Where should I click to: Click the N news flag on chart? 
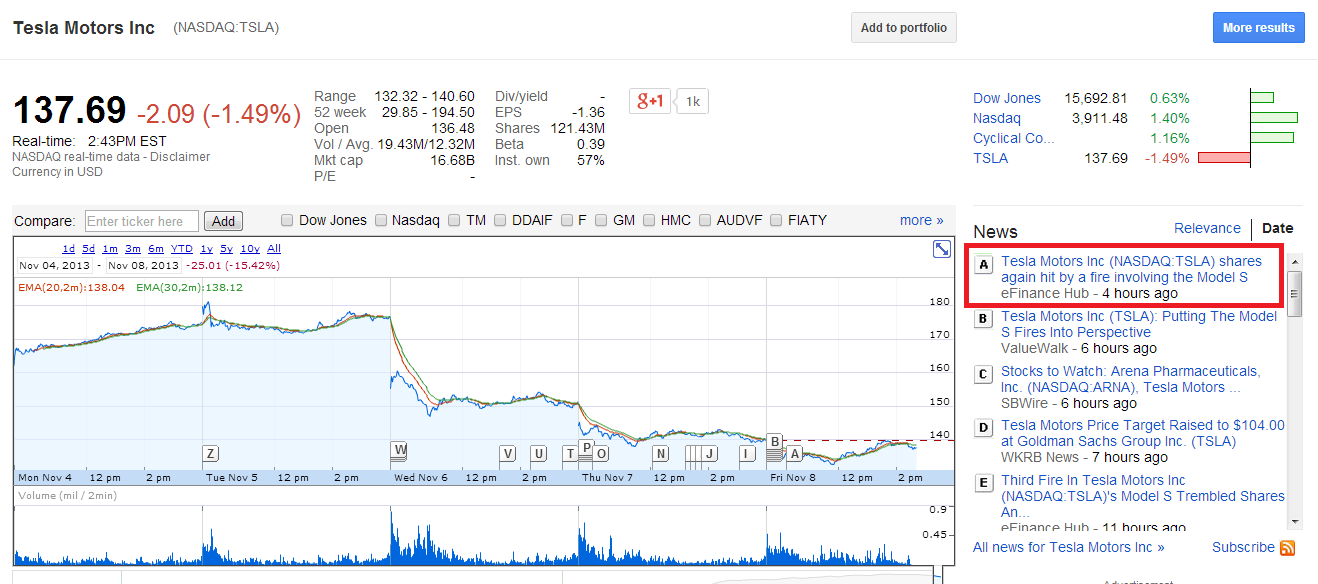click(660, 453)
